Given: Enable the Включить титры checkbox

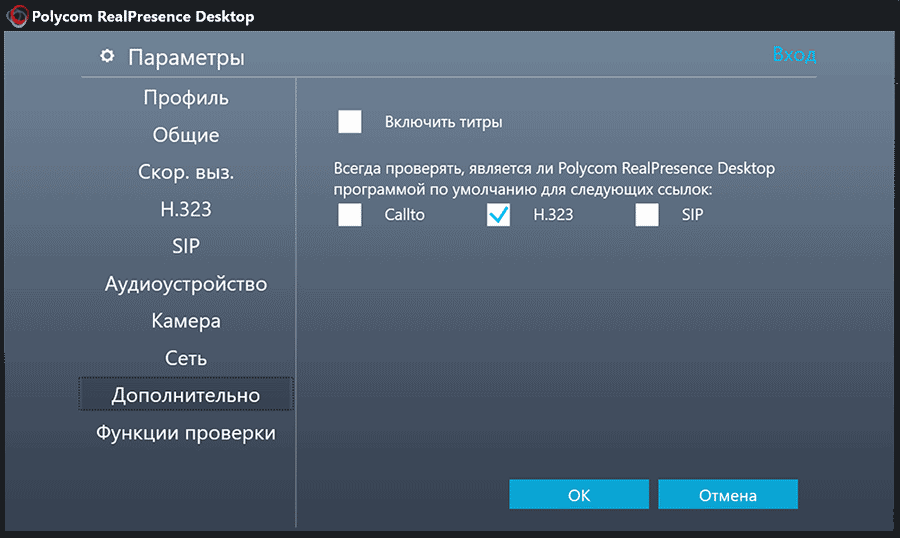Looking at the screenshot, I should click(x=350, y=122).
